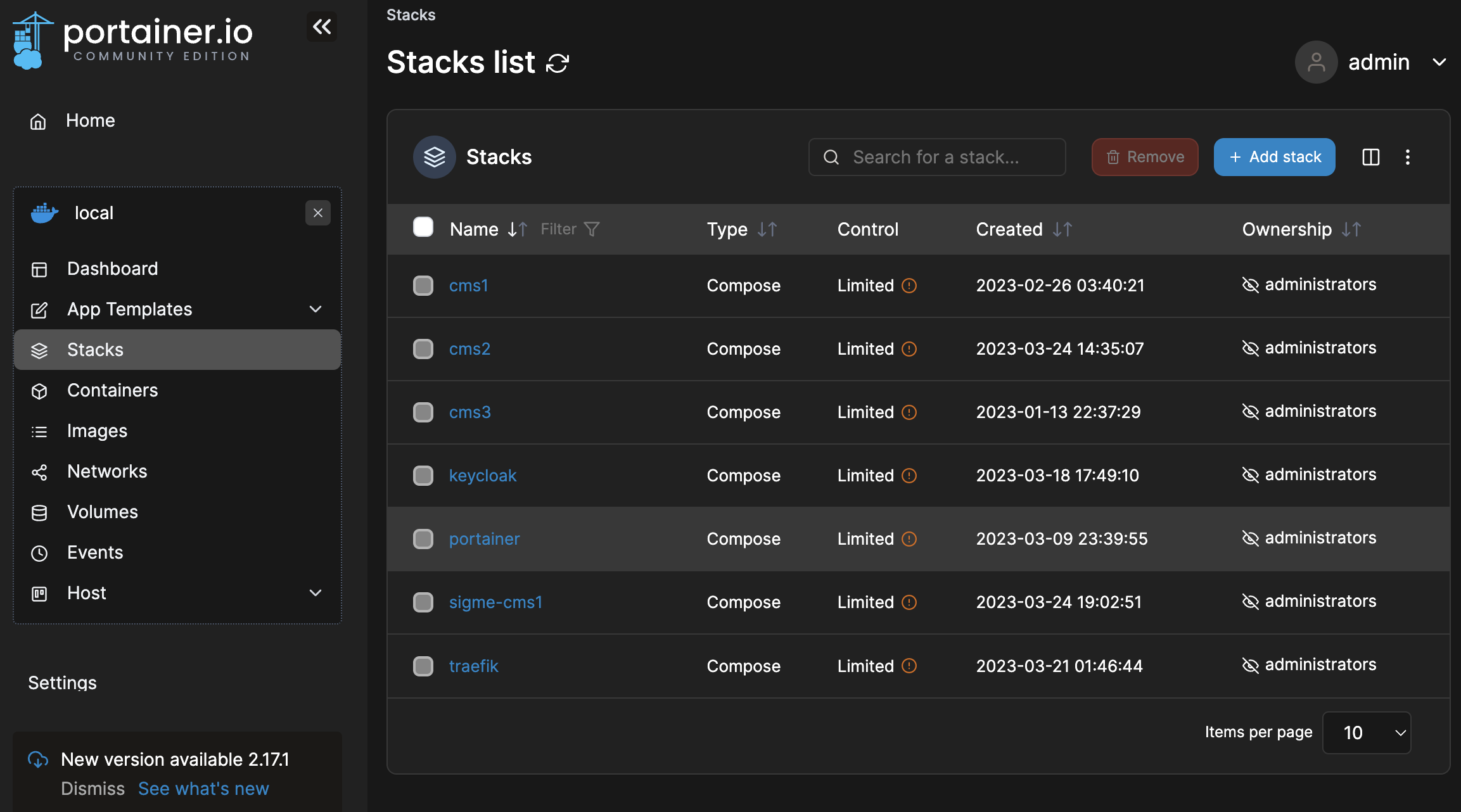Open the portainer stack link
The width and height of the screenshot is (1461, 812).
485,539
